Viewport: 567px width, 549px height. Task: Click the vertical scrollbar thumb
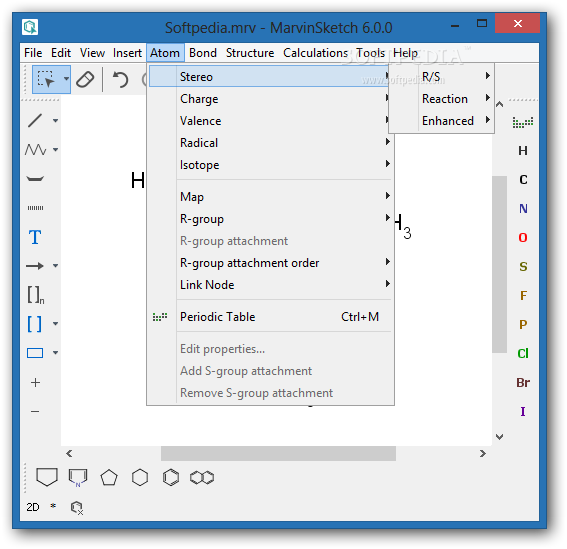(499, 264)
